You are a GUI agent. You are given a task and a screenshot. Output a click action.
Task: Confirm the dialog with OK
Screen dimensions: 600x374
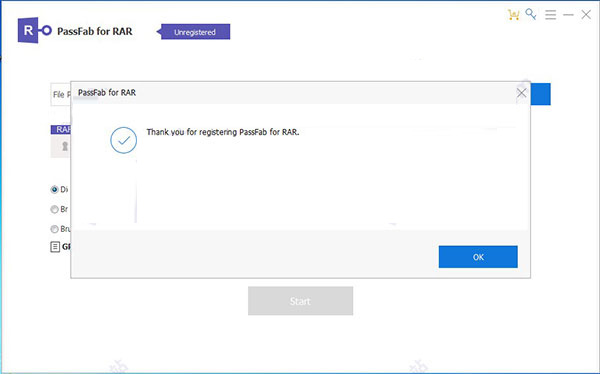pyautogui.click(x=478, y=257)
